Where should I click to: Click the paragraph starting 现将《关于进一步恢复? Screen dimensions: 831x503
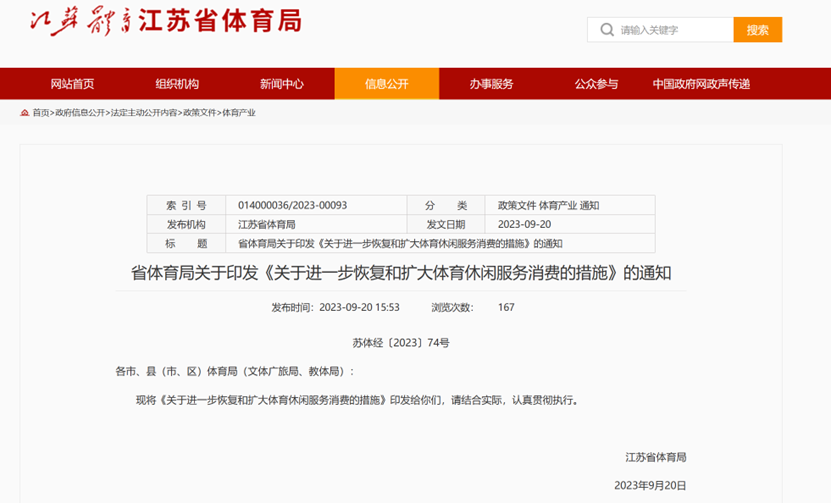click(x=357, y=400)
